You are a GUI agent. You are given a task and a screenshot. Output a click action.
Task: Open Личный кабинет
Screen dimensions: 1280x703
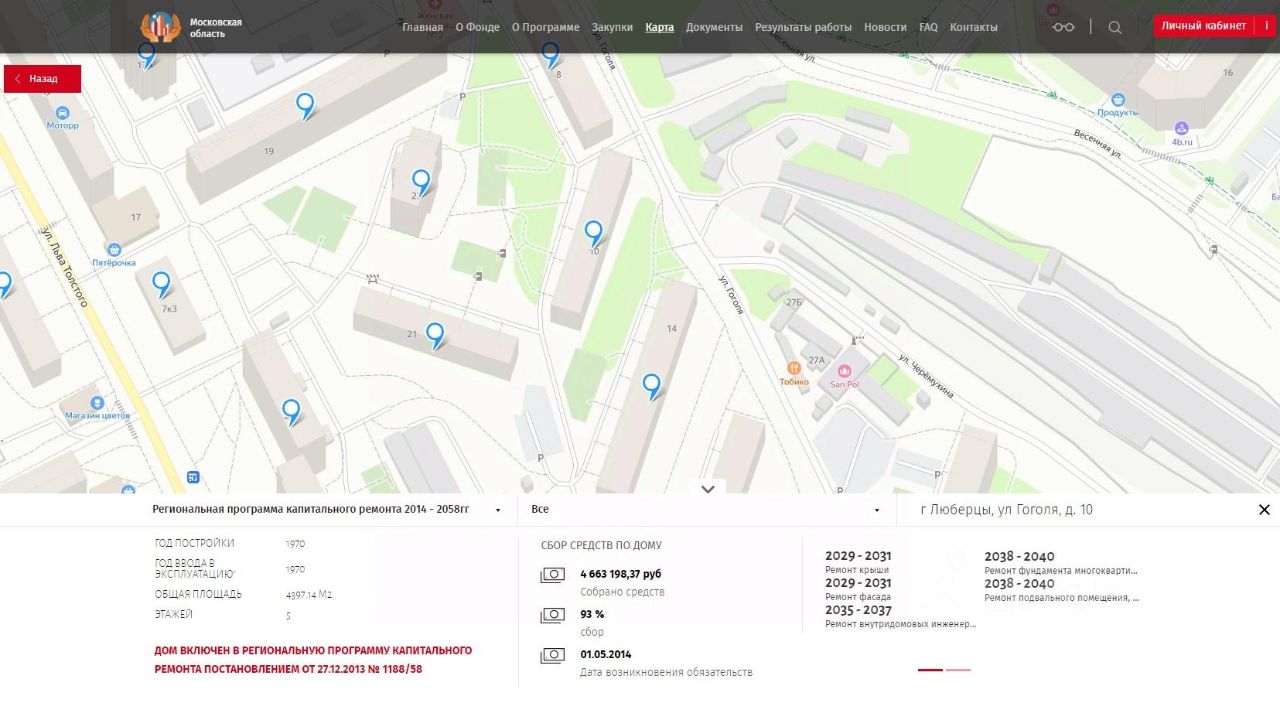point(1203,26)
